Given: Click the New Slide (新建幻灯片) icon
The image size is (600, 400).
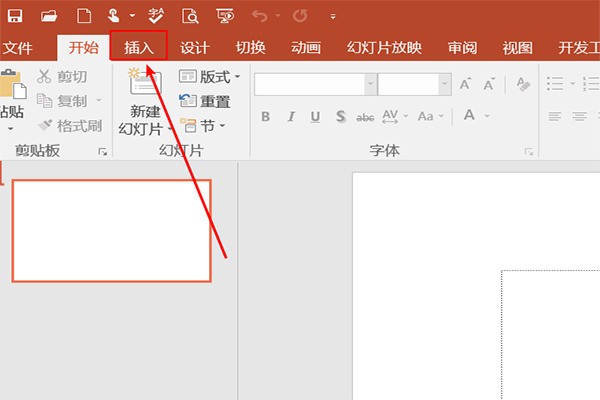Looking at the screenshot, I should (x=145, y=88).
